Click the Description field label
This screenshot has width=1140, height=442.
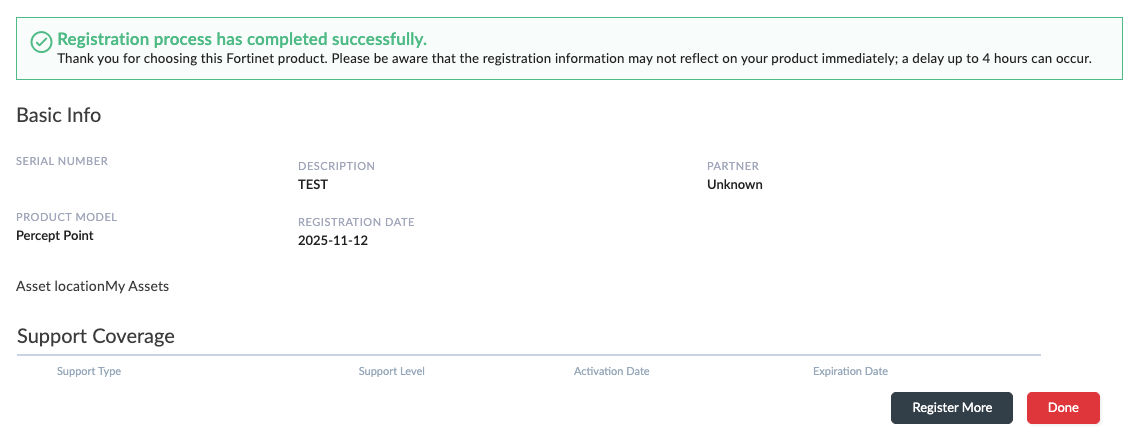tap(336, 166)
